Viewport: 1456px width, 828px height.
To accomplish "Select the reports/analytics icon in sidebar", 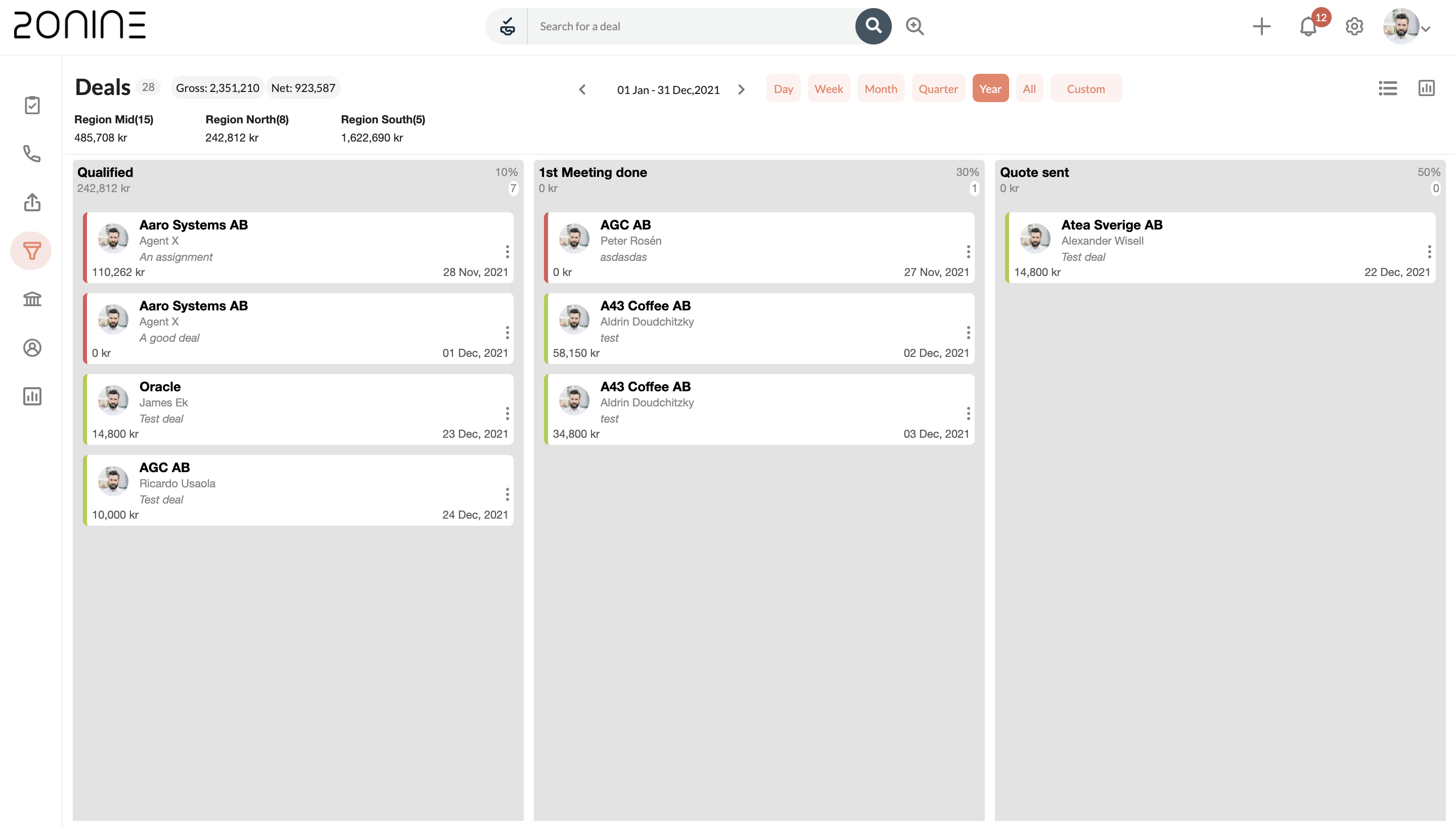I will (33, 396).
